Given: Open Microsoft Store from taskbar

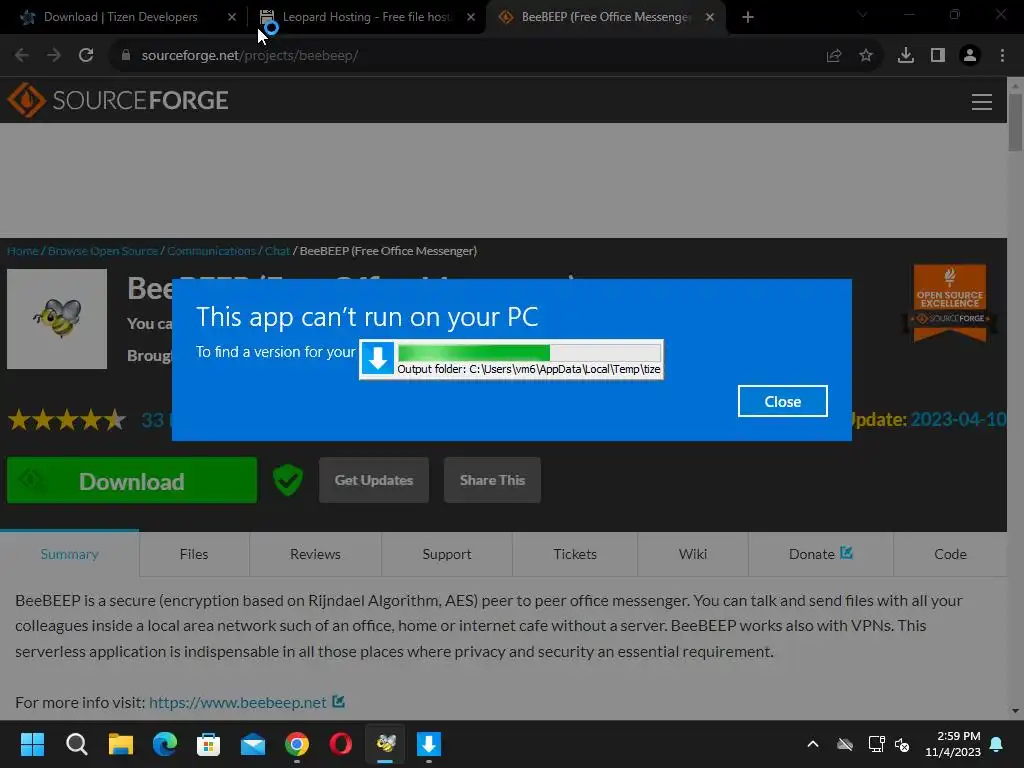Looking at the screenshot, I should point(208,744).
